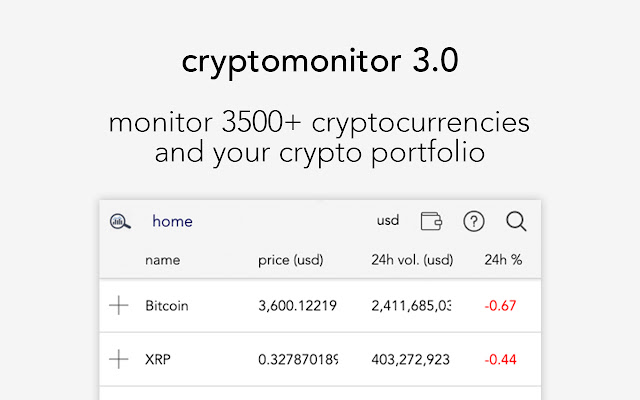The height and width of the screenshot is (400, 640).
Task: Add XRP using its plus icon
Action: pos(119,359)
